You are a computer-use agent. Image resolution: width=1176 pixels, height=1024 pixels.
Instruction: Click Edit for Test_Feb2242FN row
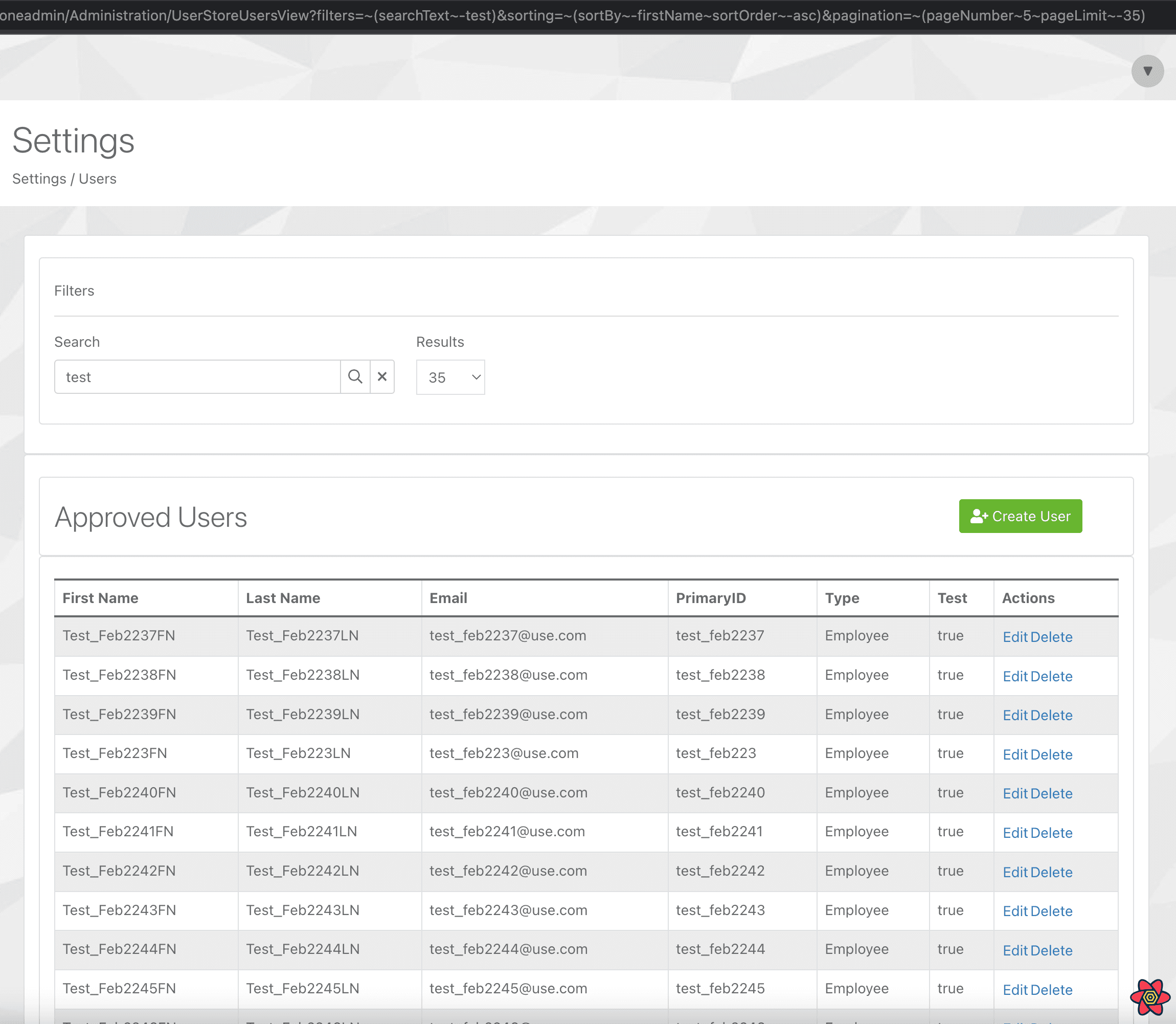1015,872
